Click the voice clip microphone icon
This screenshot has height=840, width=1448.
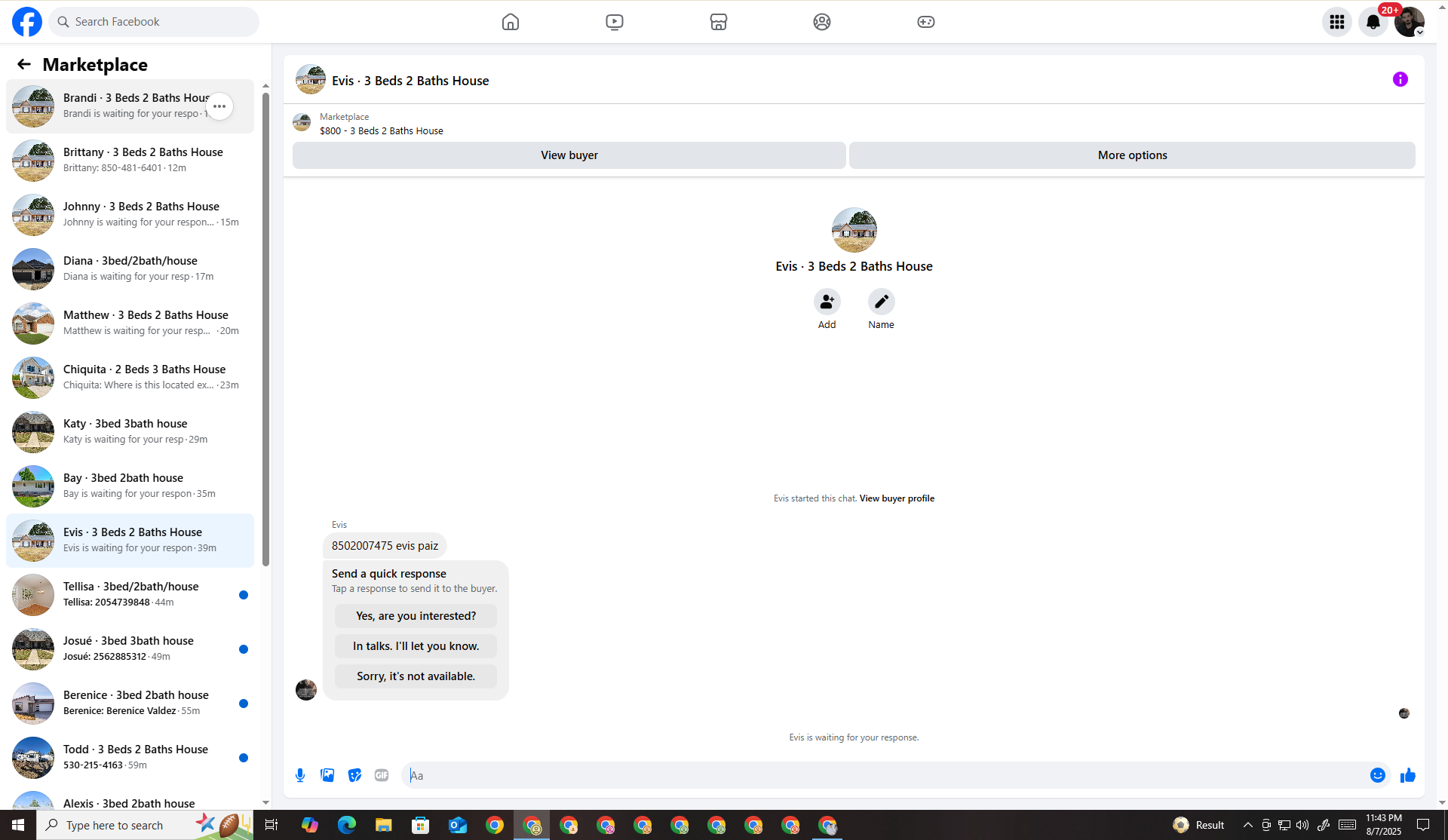pyautogui.click(x=300, y=775)
